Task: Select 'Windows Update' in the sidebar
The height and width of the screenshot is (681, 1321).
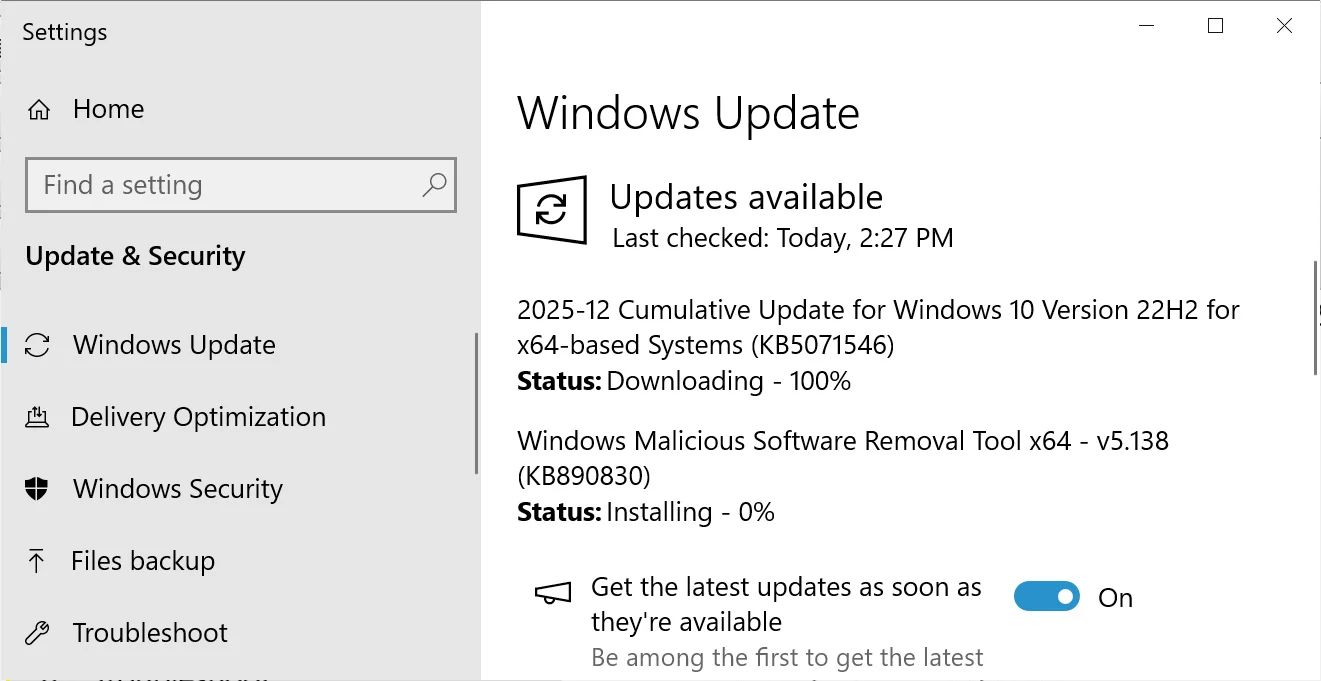Action: [x=174, y=344]
